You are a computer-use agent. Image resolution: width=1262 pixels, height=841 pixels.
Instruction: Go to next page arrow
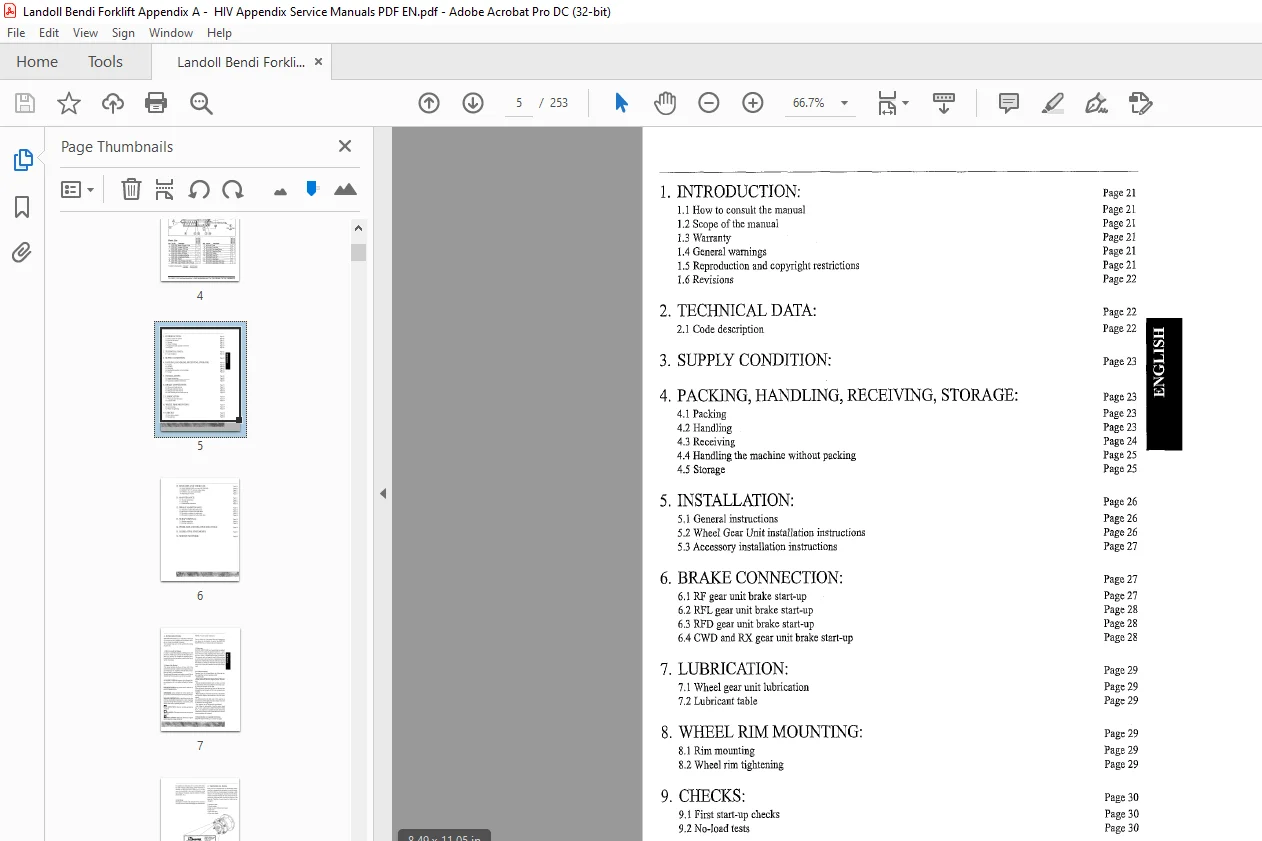[x=473, y=103]
